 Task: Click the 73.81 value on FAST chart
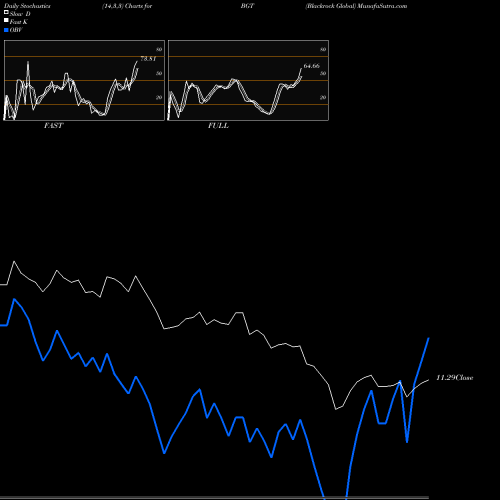(x=148, y=59)
